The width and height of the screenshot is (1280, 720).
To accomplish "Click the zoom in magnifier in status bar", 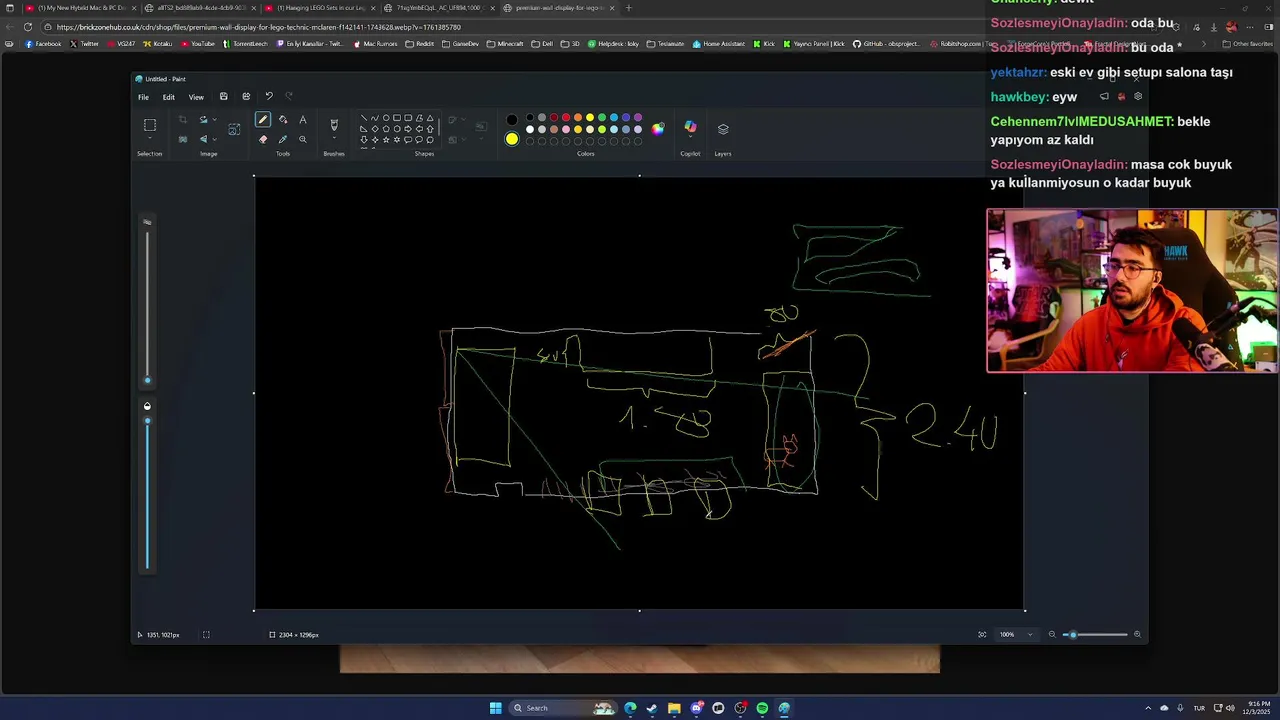I will (1137, 634).
